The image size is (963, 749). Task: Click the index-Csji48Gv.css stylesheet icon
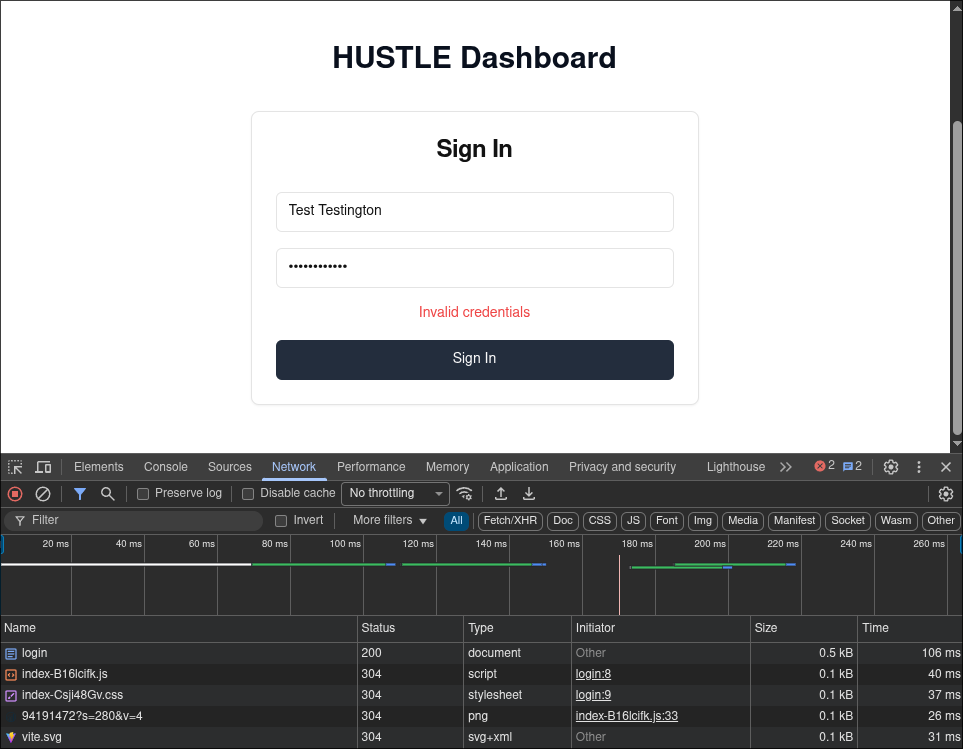point(11,696)
